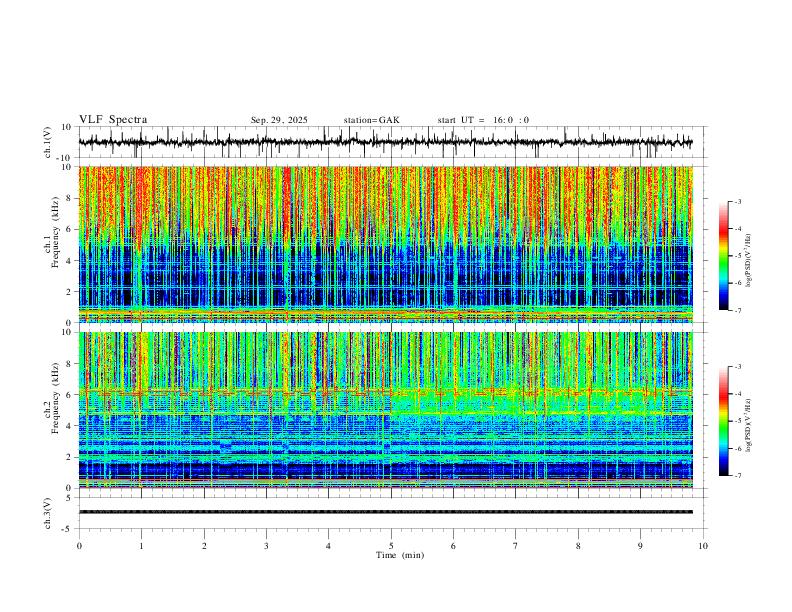Click the "6" kHz tick on ch.2 spectrogram axis
This screenshot has height=612, width=792.
pyautogui.click(x=70, y=394)
